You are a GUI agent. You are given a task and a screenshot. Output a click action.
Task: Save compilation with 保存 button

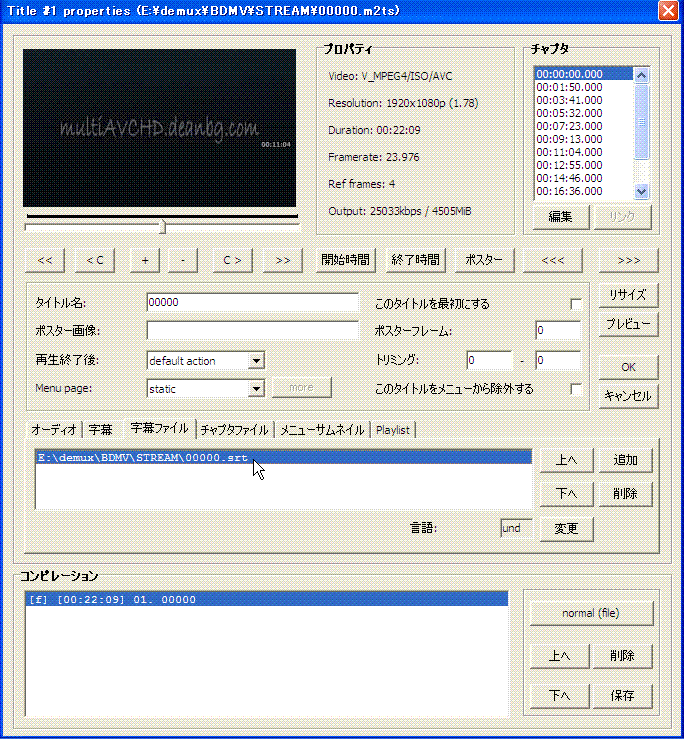(622, 696)
